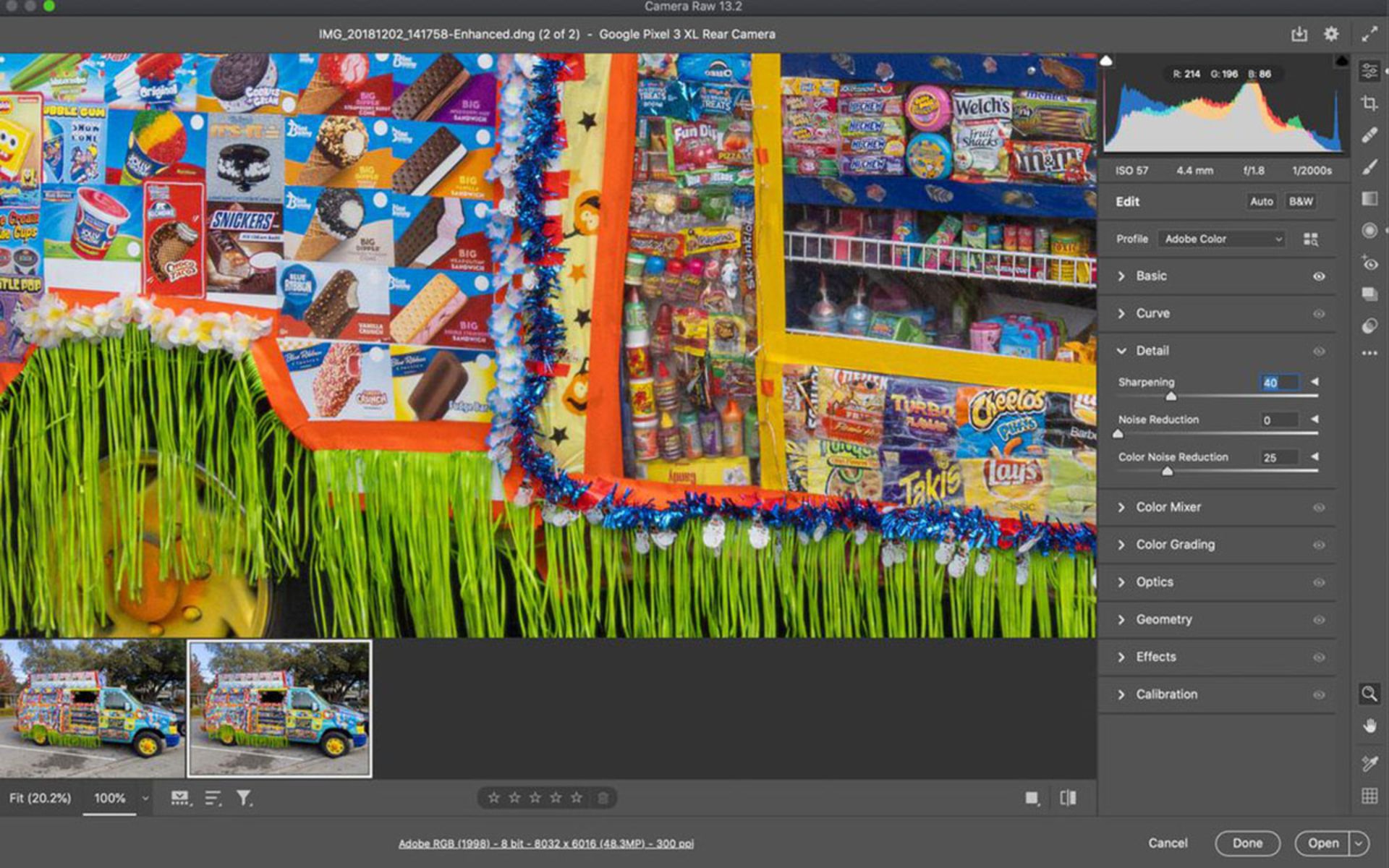
Task: Select the Hand pan tool
Action: click(1369, 726)
